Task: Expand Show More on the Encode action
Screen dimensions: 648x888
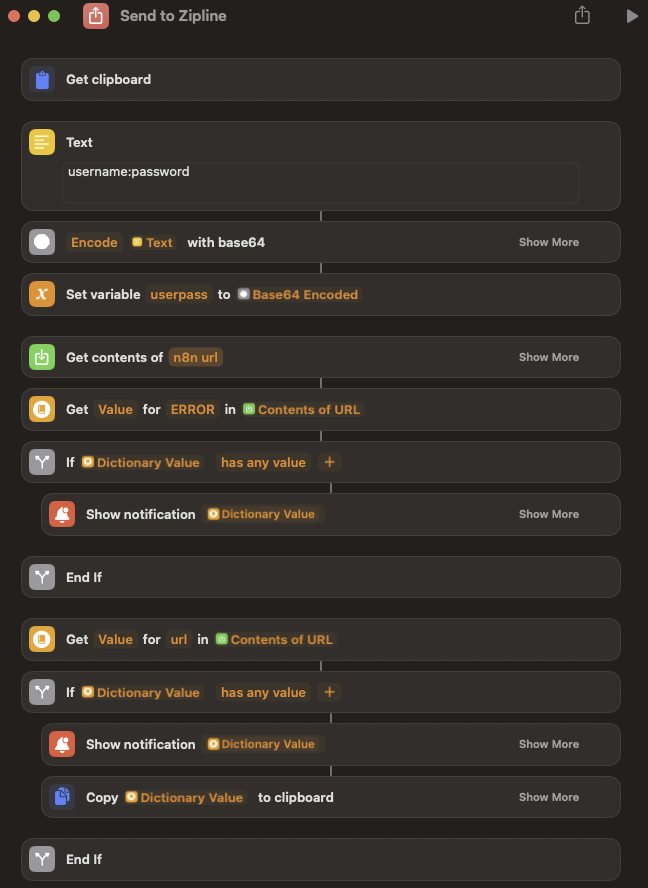Action: (x=548, y=242)
